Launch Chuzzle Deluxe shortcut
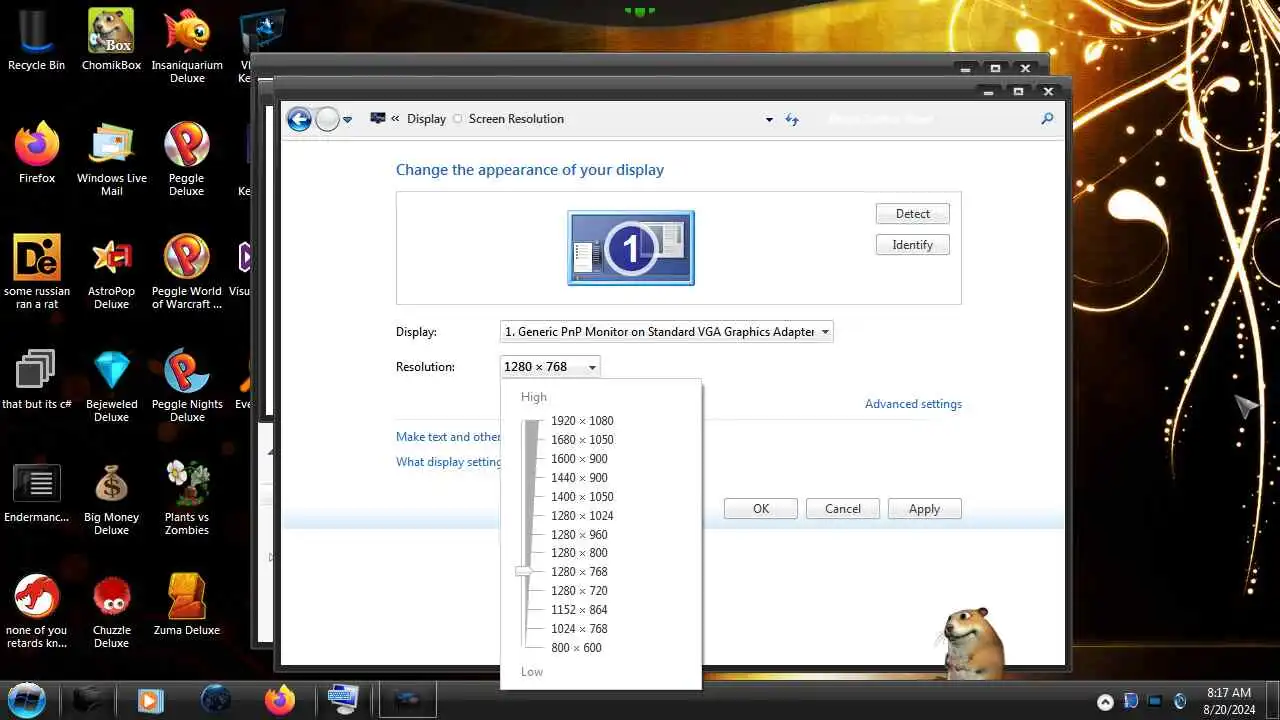Viewport: 1280px width, 720px height. (111, 611)
